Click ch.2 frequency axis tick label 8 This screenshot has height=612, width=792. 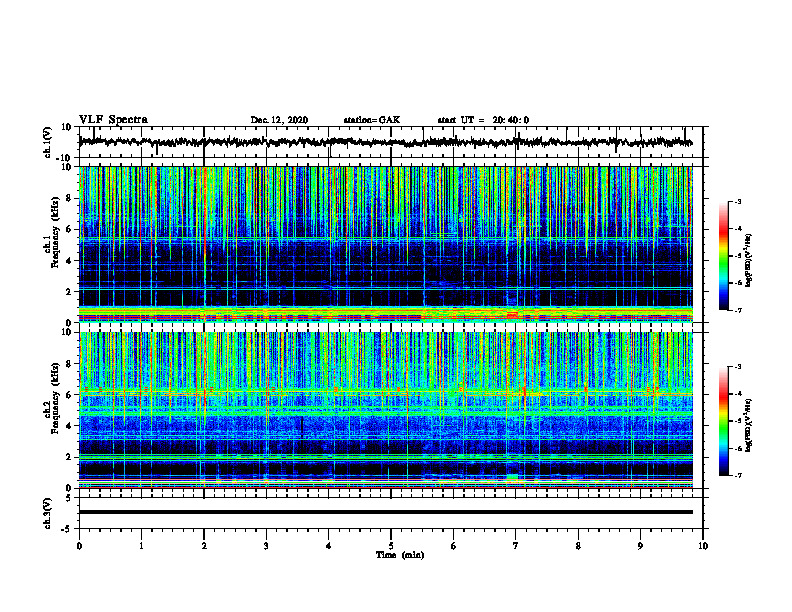pos(69,364)
